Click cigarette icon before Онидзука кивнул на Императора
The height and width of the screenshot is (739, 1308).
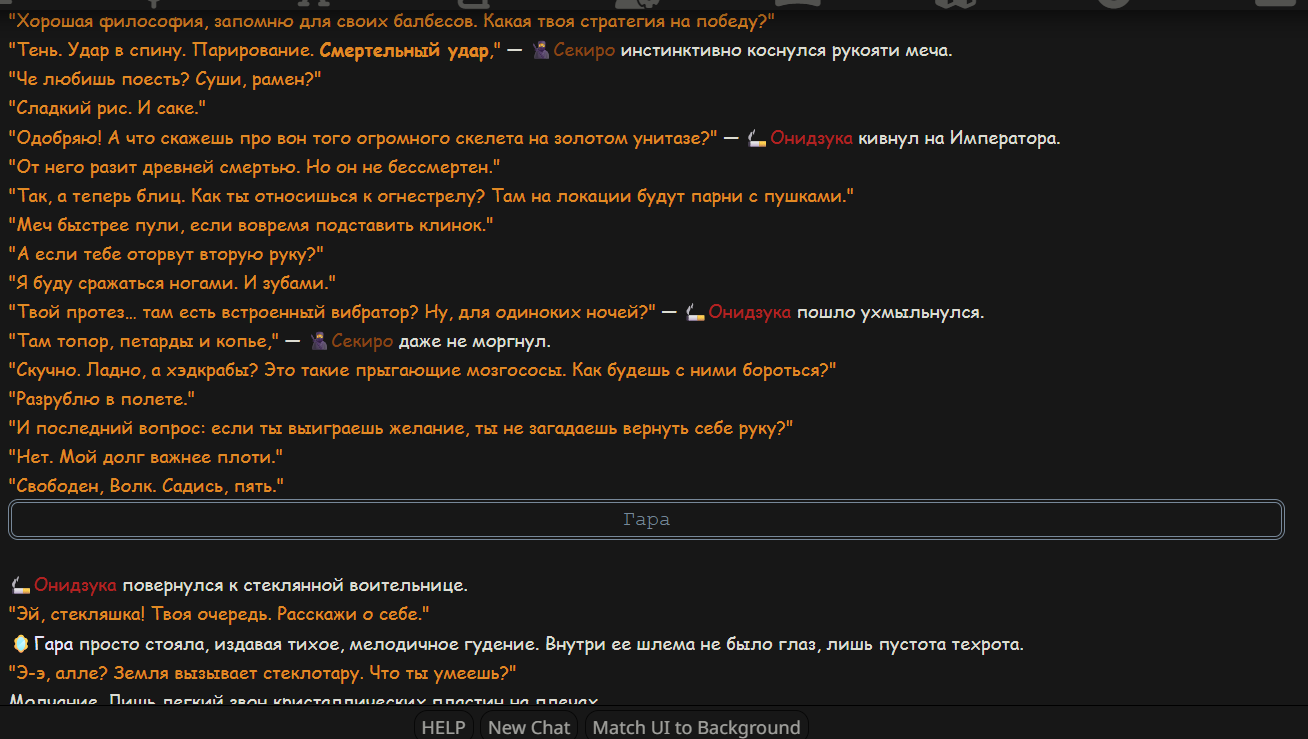757,138
